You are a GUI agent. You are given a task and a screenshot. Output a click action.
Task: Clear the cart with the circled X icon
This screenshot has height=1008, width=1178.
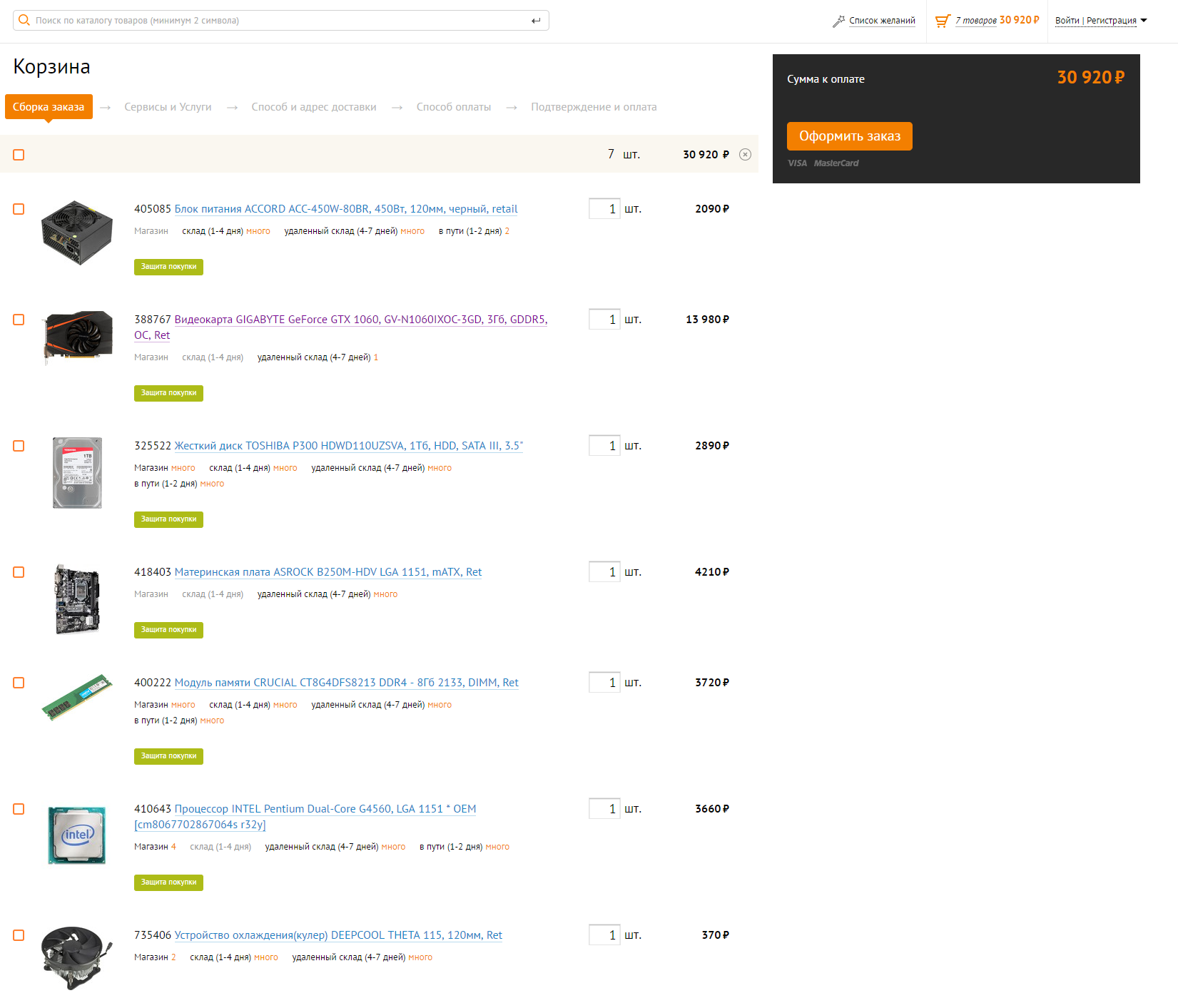point(745,154)
